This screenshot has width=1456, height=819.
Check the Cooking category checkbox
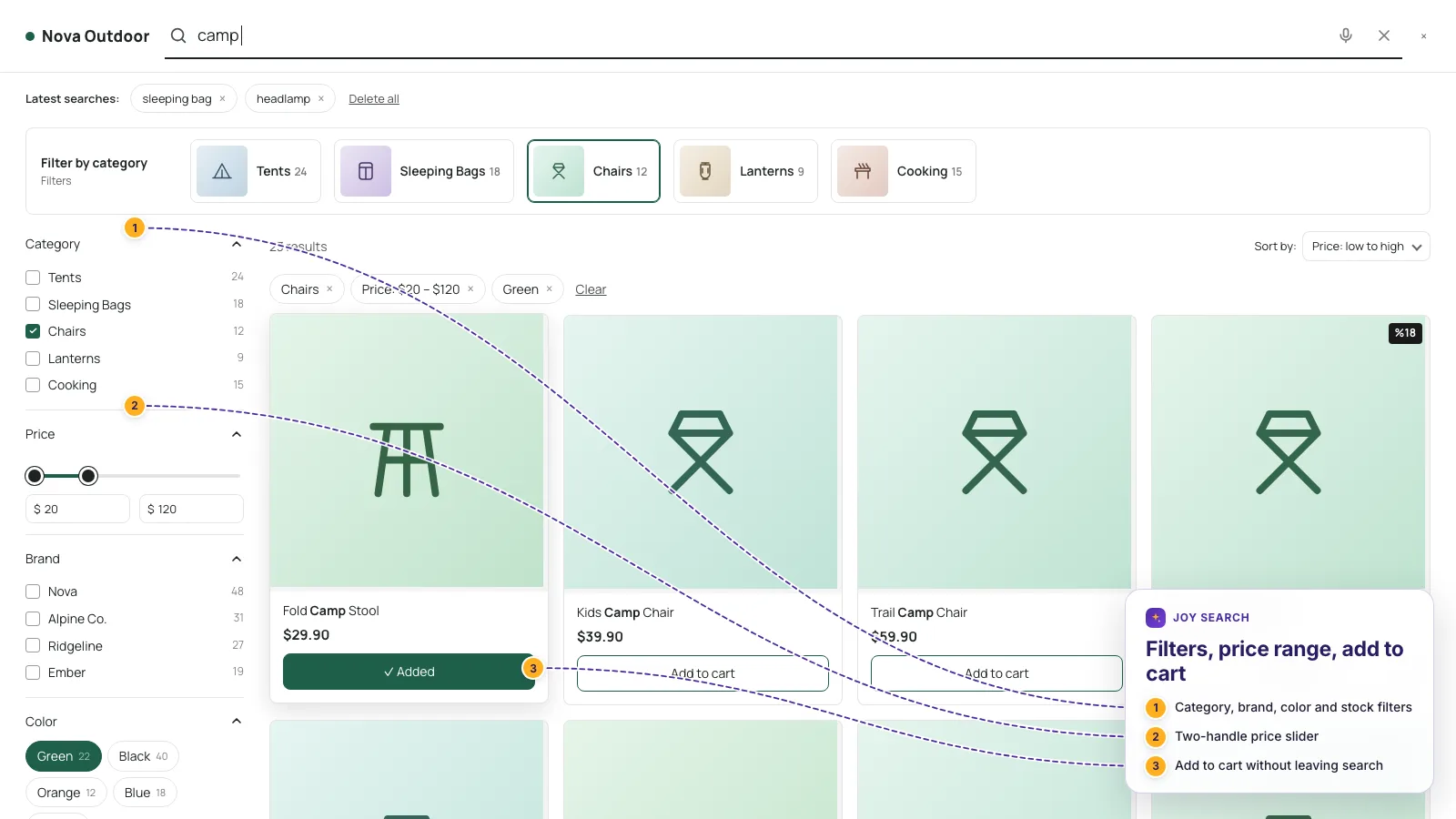click(x=33, y=385)
